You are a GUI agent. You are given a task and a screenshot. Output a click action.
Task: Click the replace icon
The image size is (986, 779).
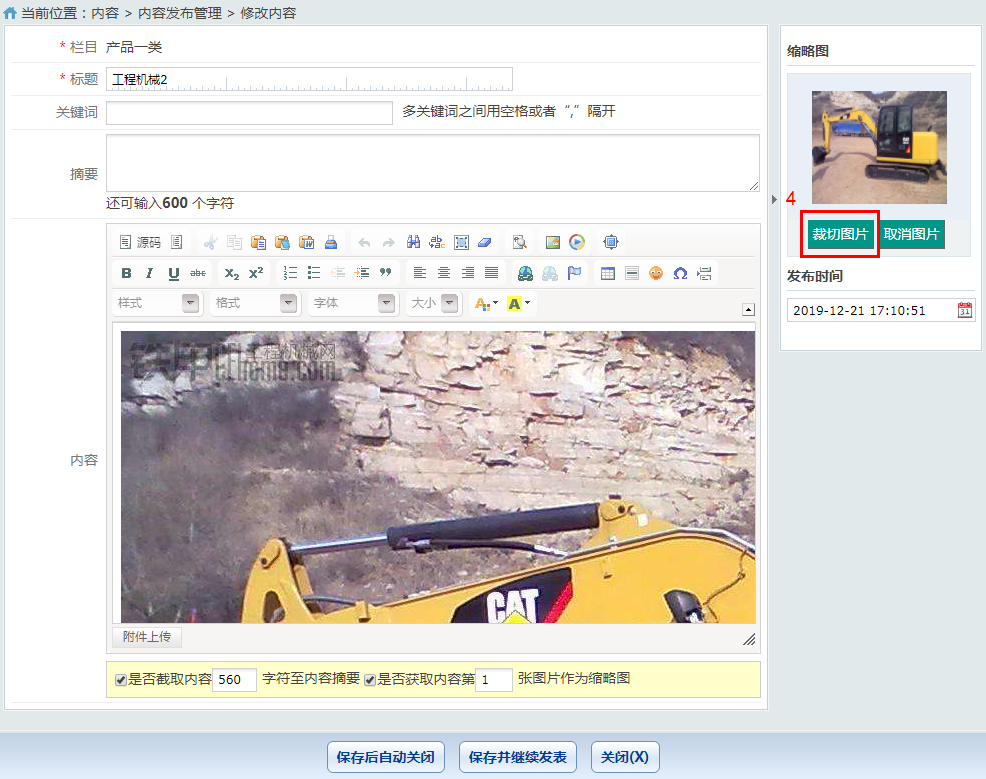tap(437, 242)
